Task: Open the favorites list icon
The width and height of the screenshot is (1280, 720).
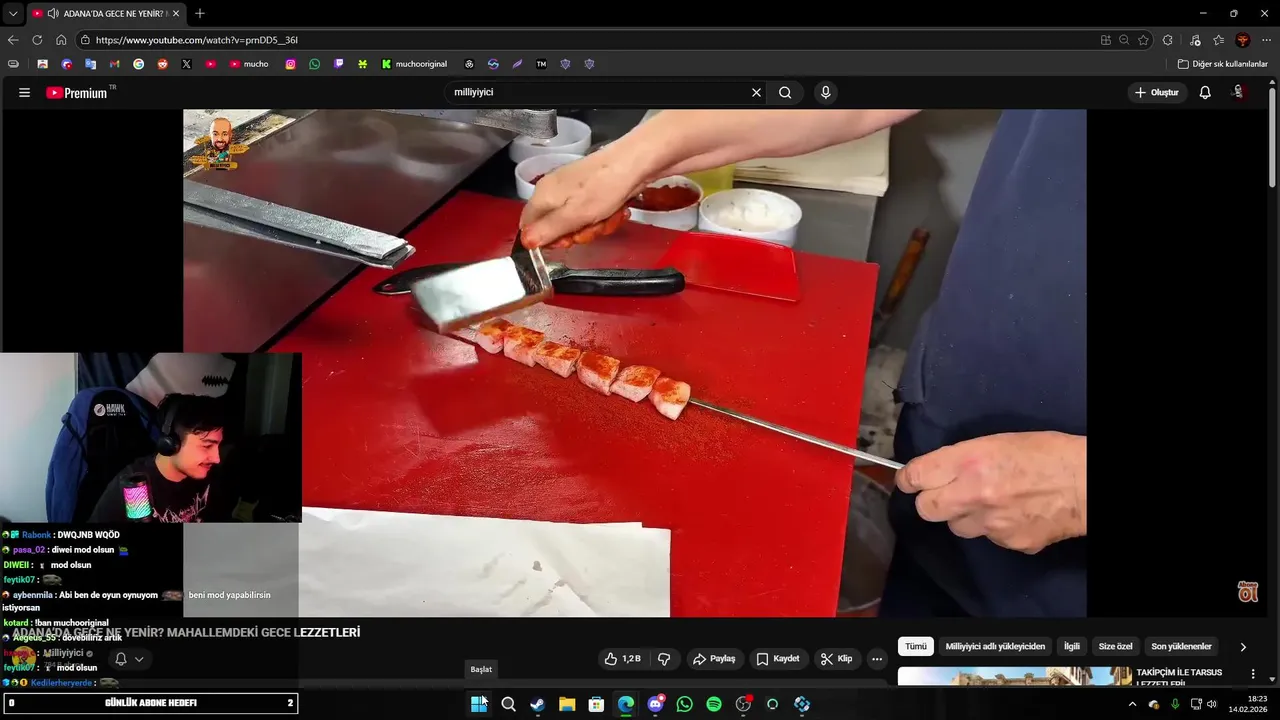Action: tap(1218, 40)
